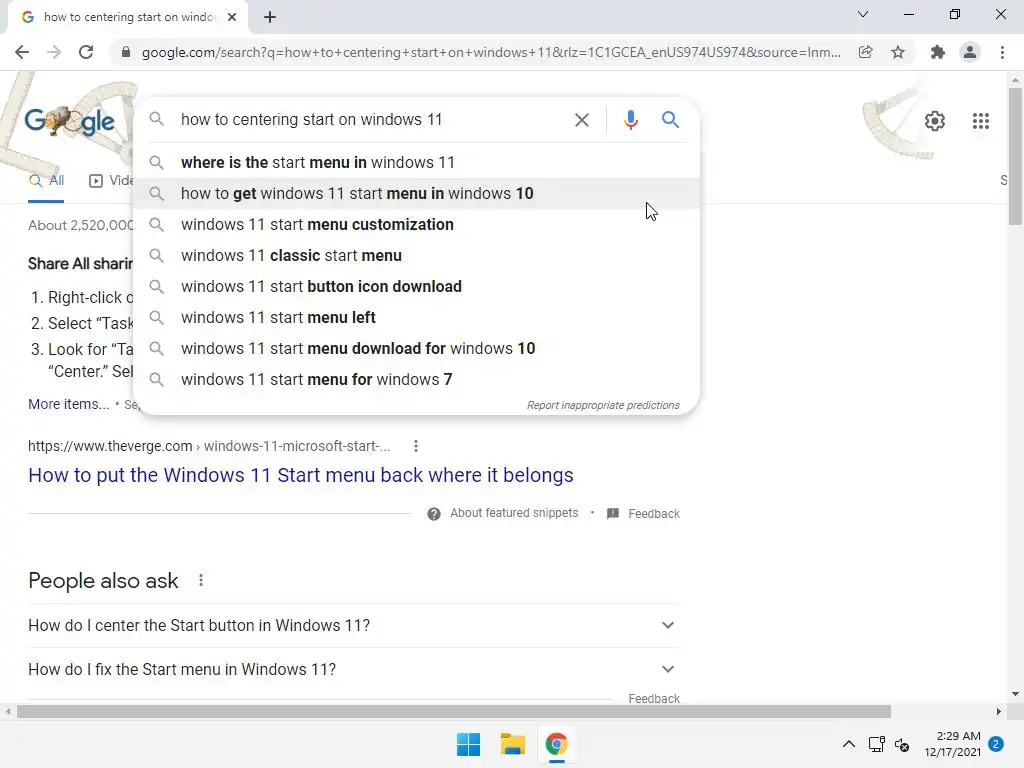Open the tab search chevron in the title bar
The image size is (1024, 768).
point(863,14)
